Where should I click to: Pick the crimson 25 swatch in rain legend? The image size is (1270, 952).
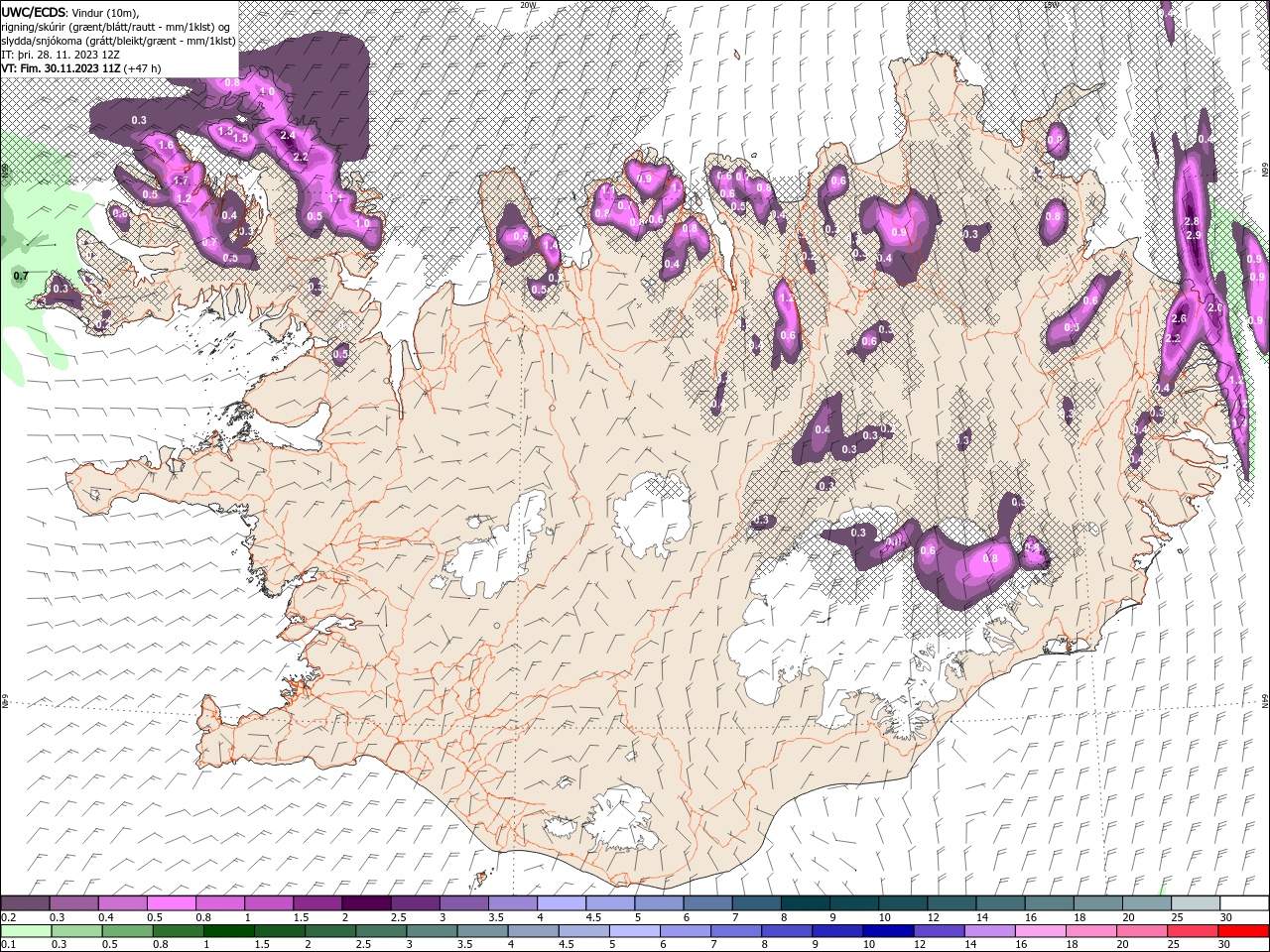click(1192, 931)
